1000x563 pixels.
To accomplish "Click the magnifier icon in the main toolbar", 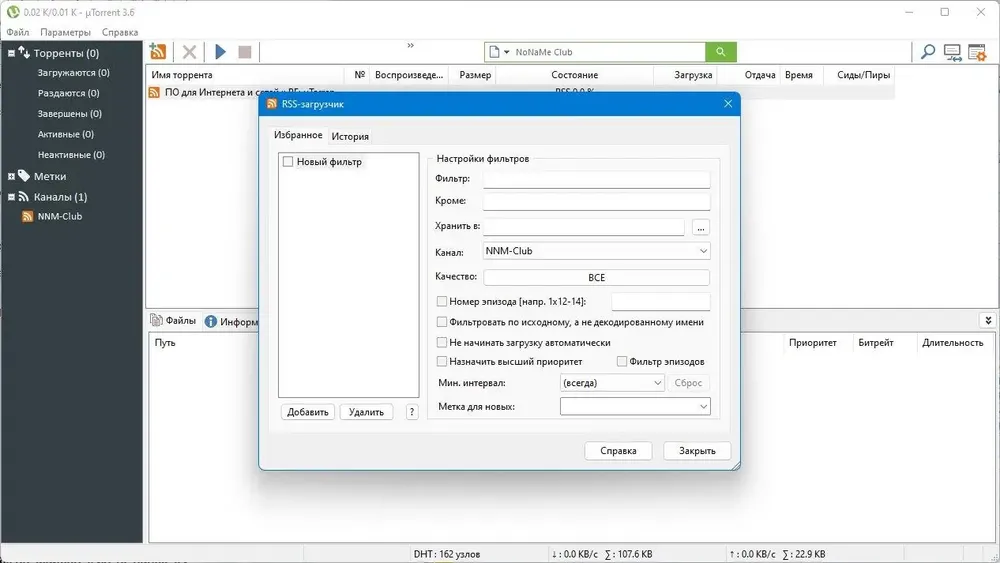I will click(x=928, y=52).
